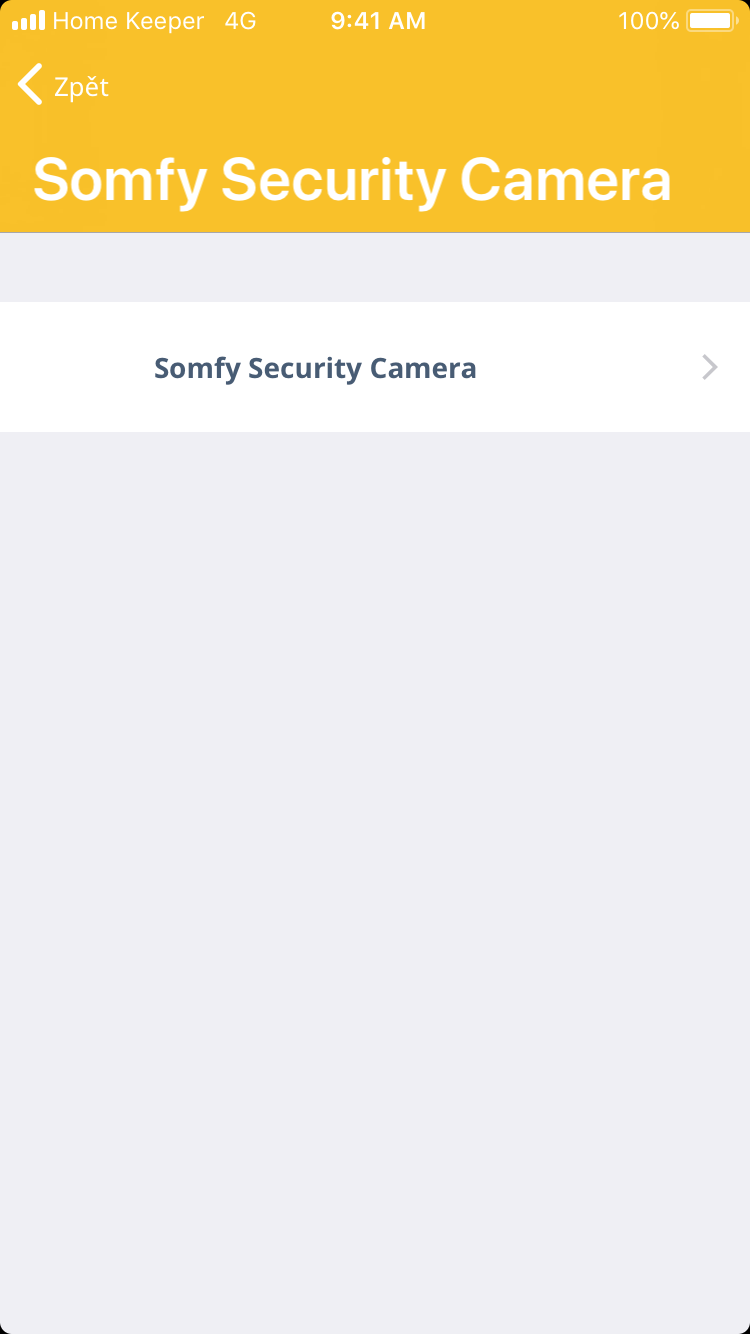Open the Somfy Security Camera list row
The image size is (750, 1334).
(x=375, y=367)
